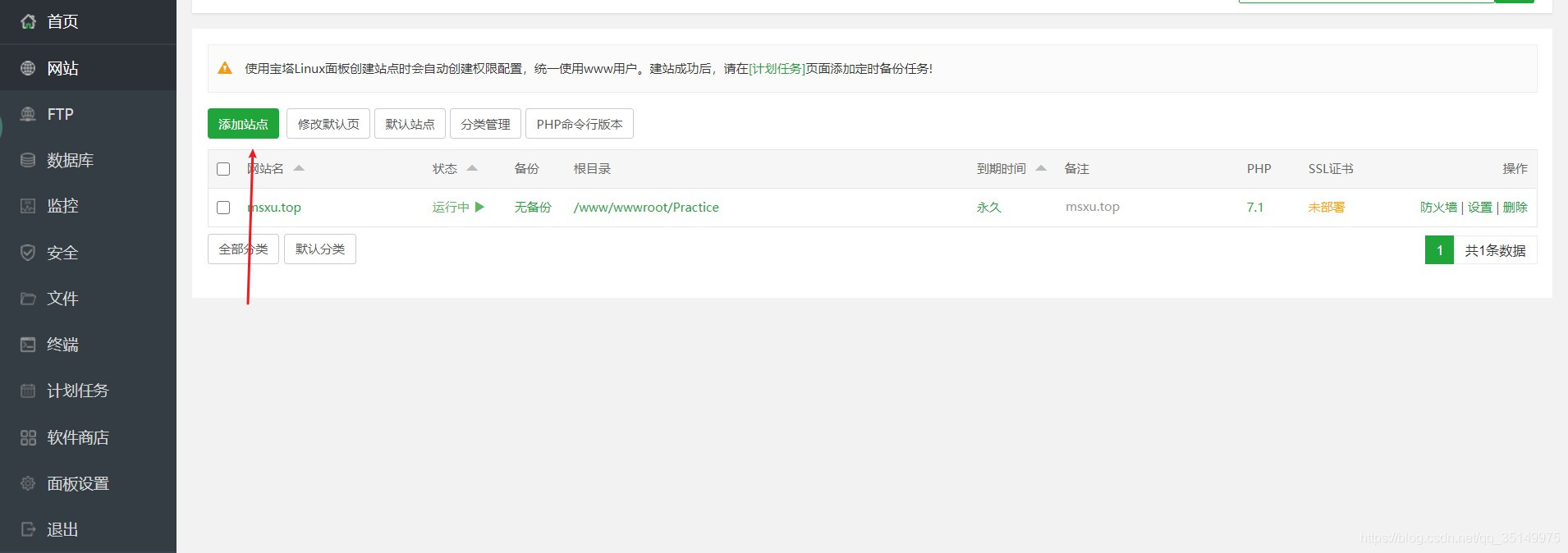This screenshot has height=553, width=1568.
Task: Click the database icon beside 数据库
Action: (x=28, y=160)
